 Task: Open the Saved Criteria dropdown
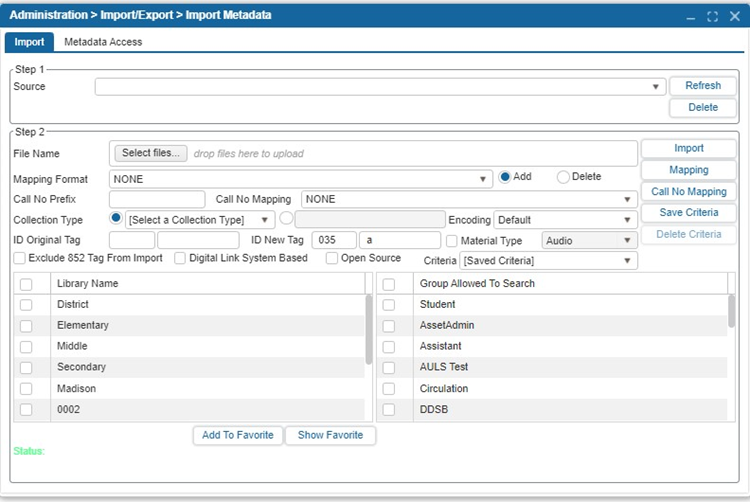(547, 261)
